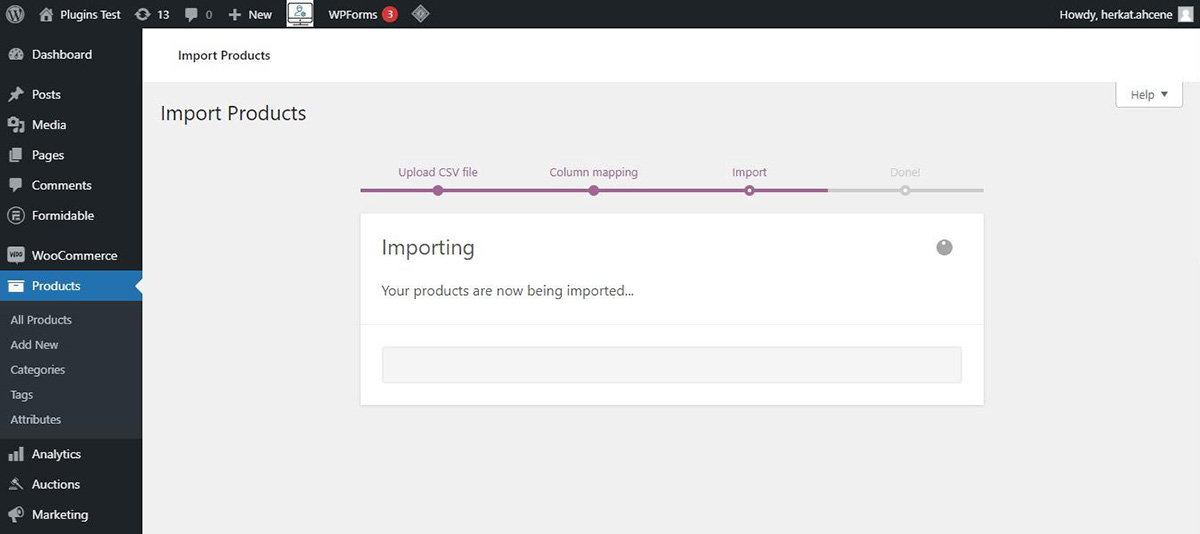Open Dashboard from the sidebar
This screenshot has width=1200, height=534.
(x=61, y=55)
